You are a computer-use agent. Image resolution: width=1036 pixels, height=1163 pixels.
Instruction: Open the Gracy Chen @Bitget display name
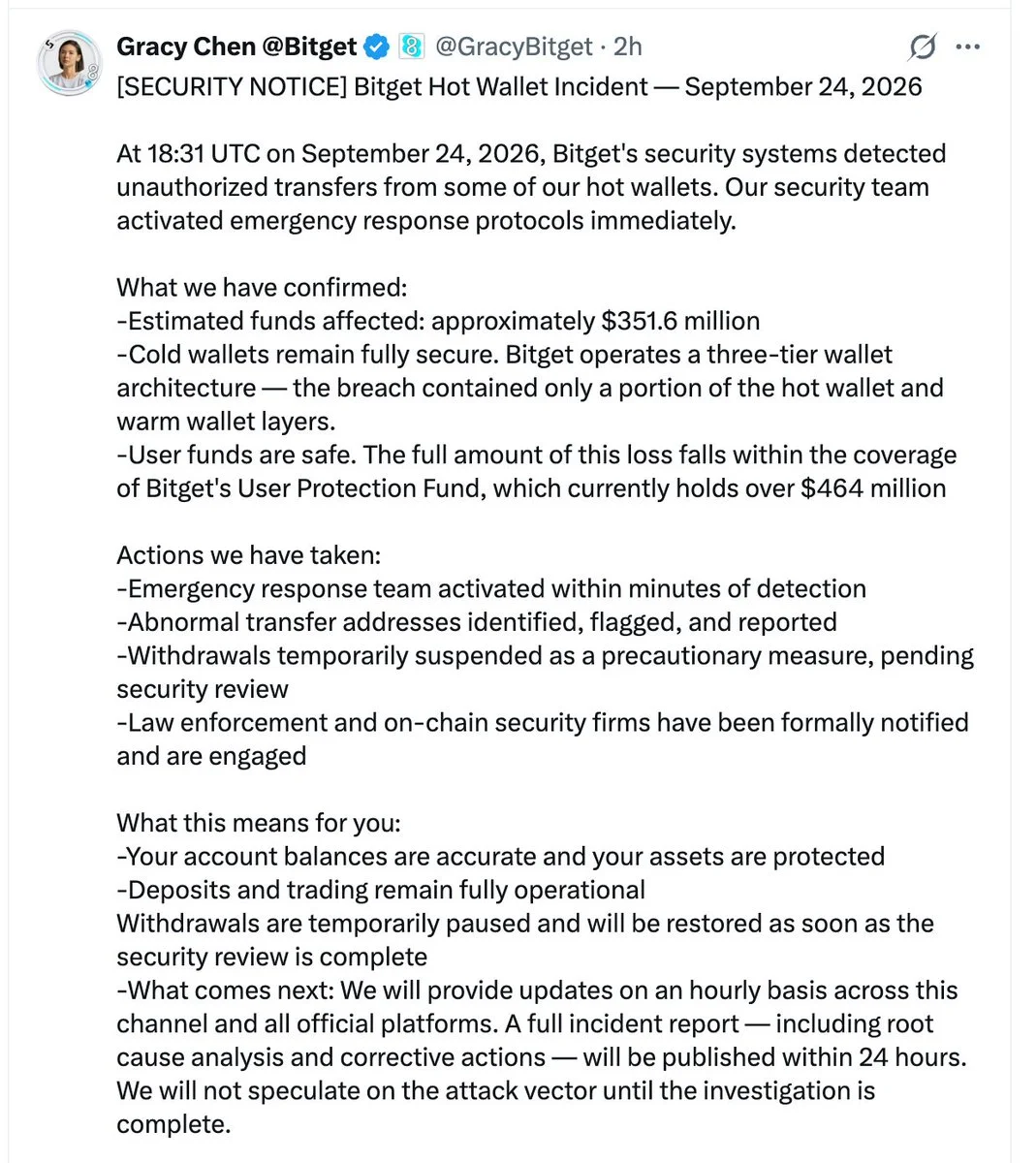tap(236, 46)
